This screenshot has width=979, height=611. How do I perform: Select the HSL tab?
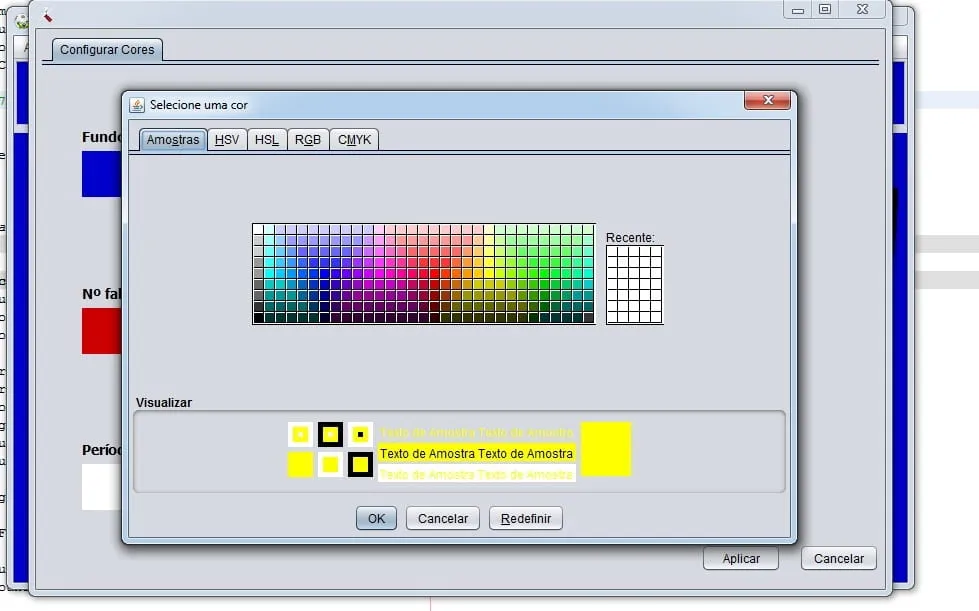point(267,140)
